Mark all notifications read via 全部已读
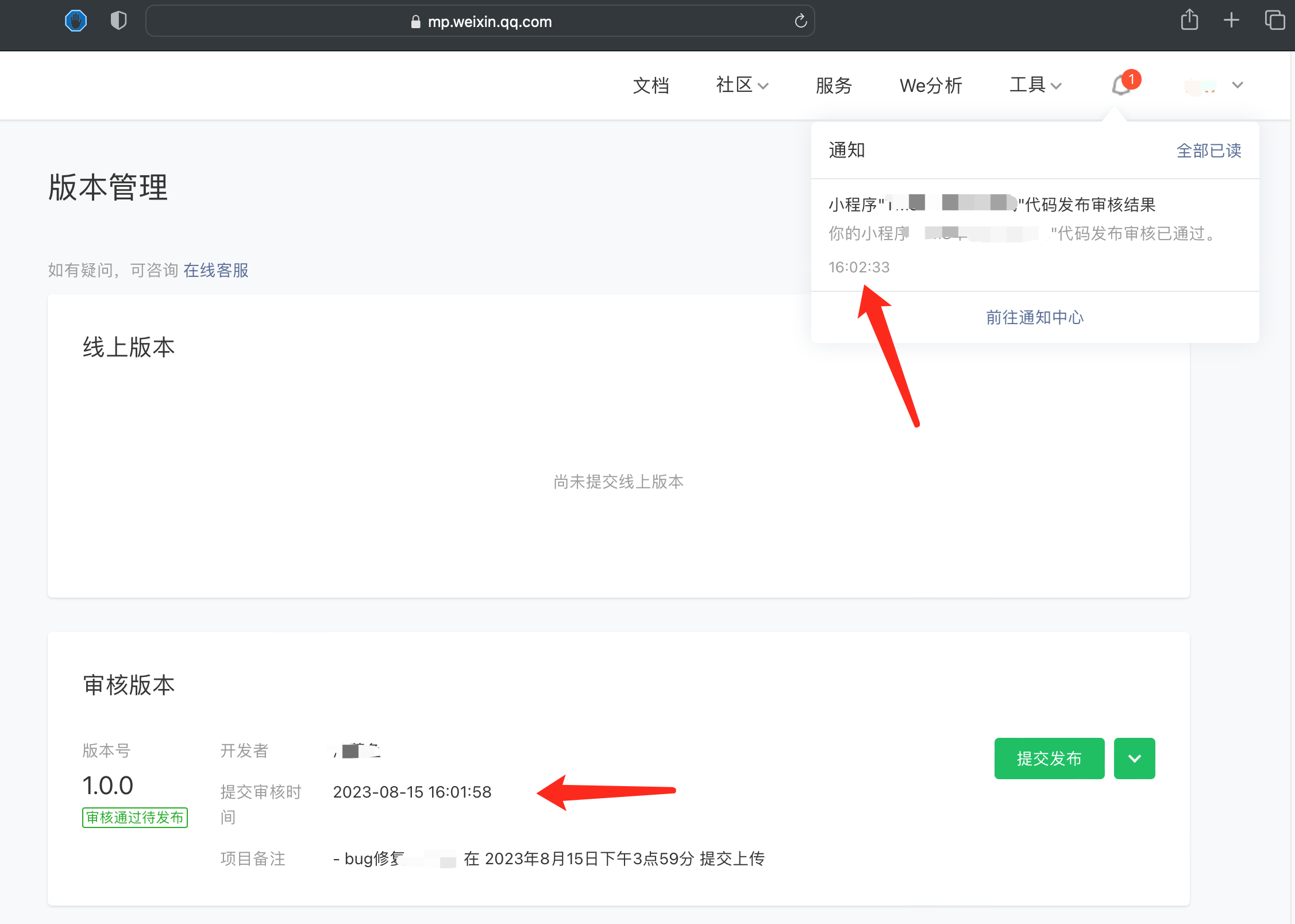Image resolution: width=1295 pixels, height=924 pixels. tap(1209, 151)
